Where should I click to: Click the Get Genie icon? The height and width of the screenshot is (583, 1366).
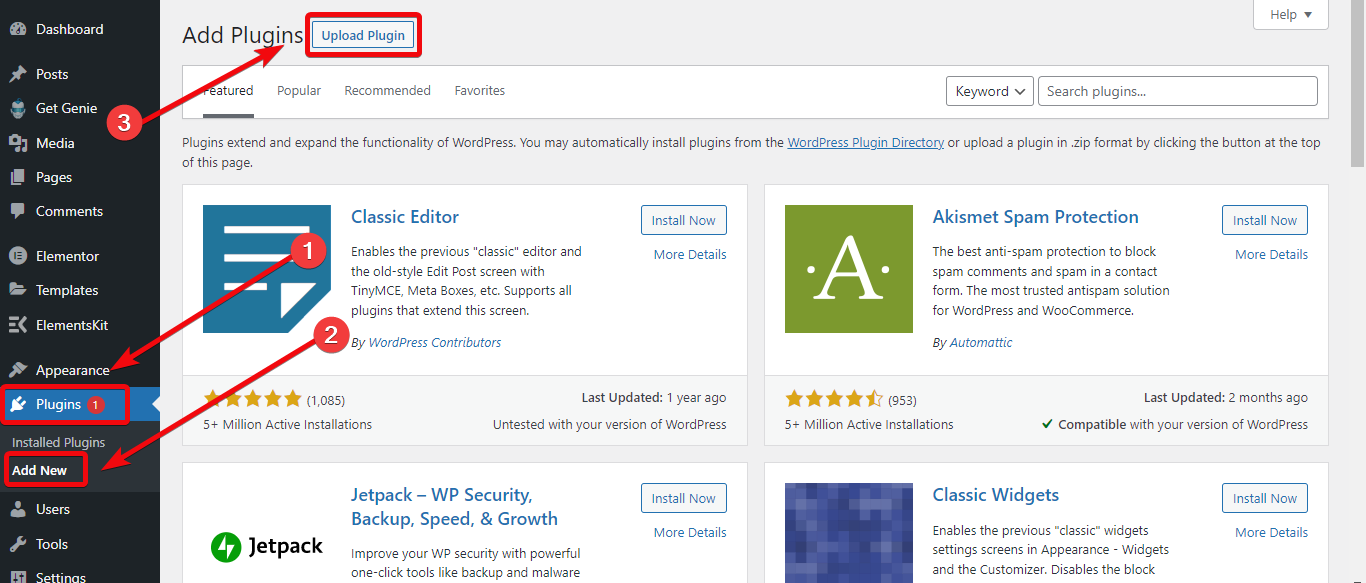pyautogui.click(x=18, y=108)
